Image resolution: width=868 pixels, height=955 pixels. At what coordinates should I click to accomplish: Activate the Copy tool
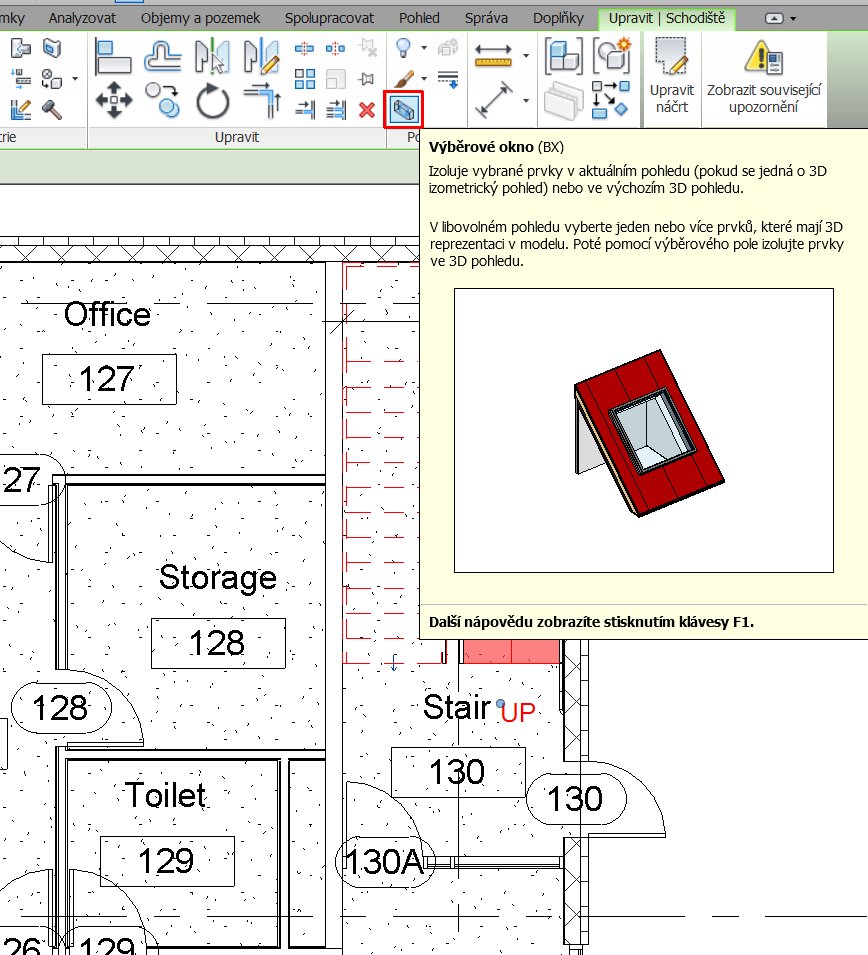point(163,100)
